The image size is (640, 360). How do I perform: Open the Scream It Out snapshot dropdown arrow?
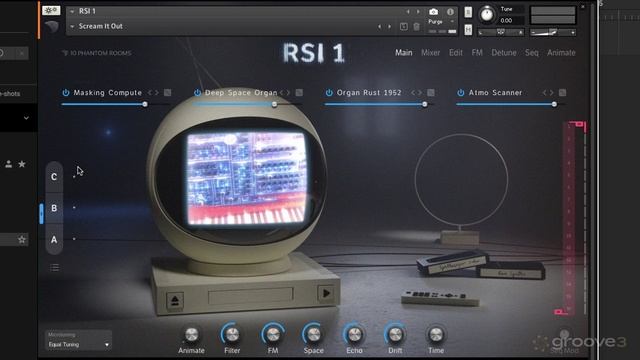72,27
